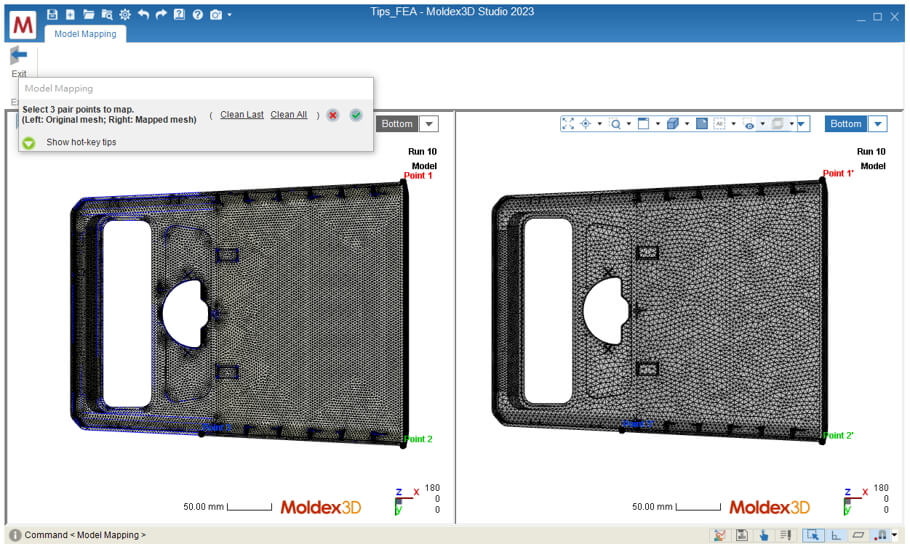This screenshot has width=910, height=549.
Task: Click the help question mark icon
Action: click(198, 14)
